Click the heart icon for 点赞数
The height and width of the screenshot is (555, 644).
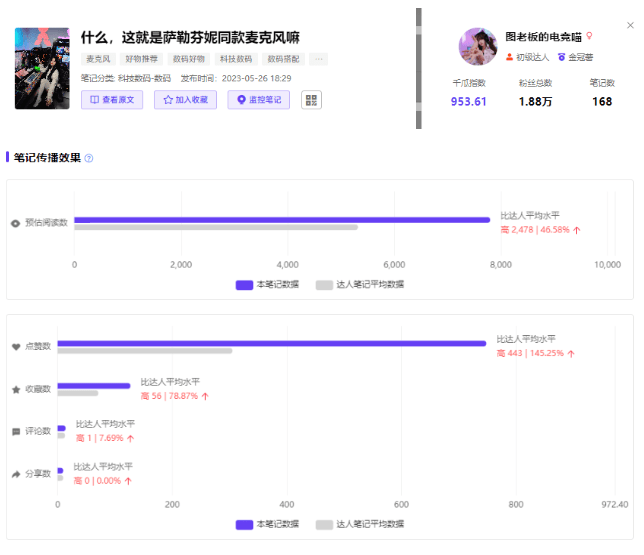click(x=16, y=347)
